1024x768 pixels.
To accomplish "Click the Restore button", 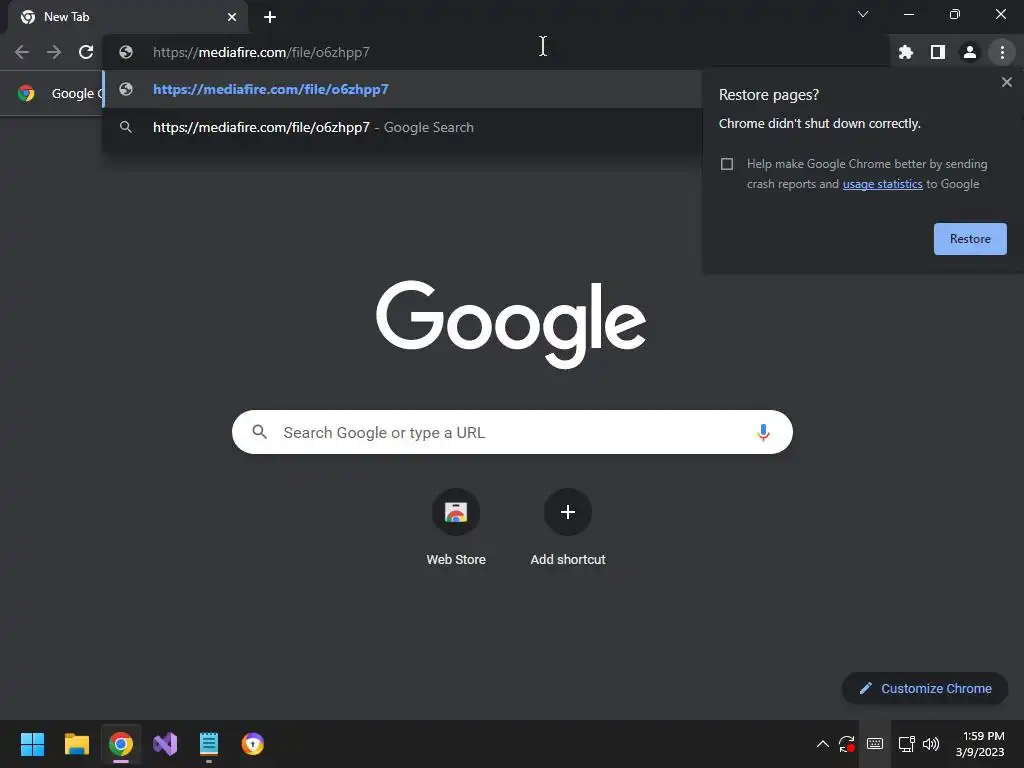I will click(970, 239).
